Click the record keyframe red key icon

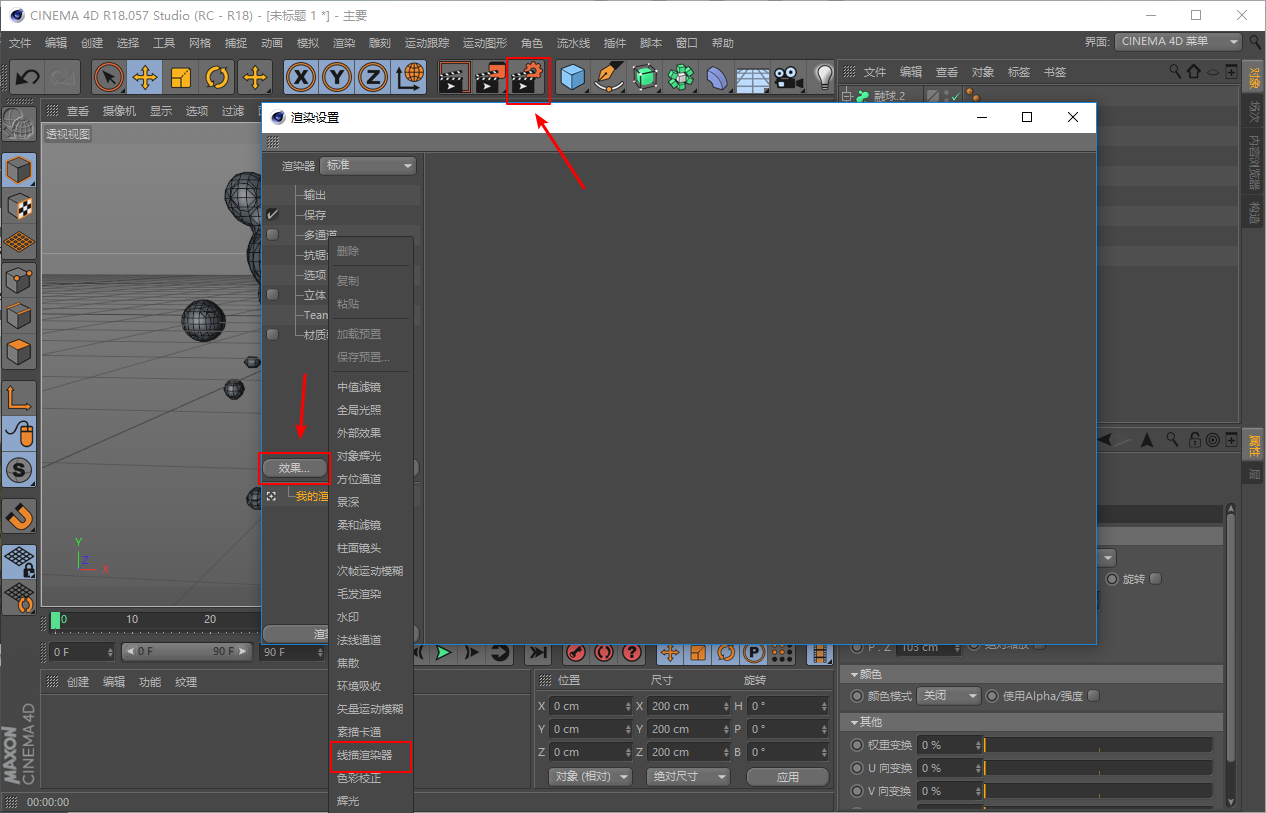click(x=575, y=652)
